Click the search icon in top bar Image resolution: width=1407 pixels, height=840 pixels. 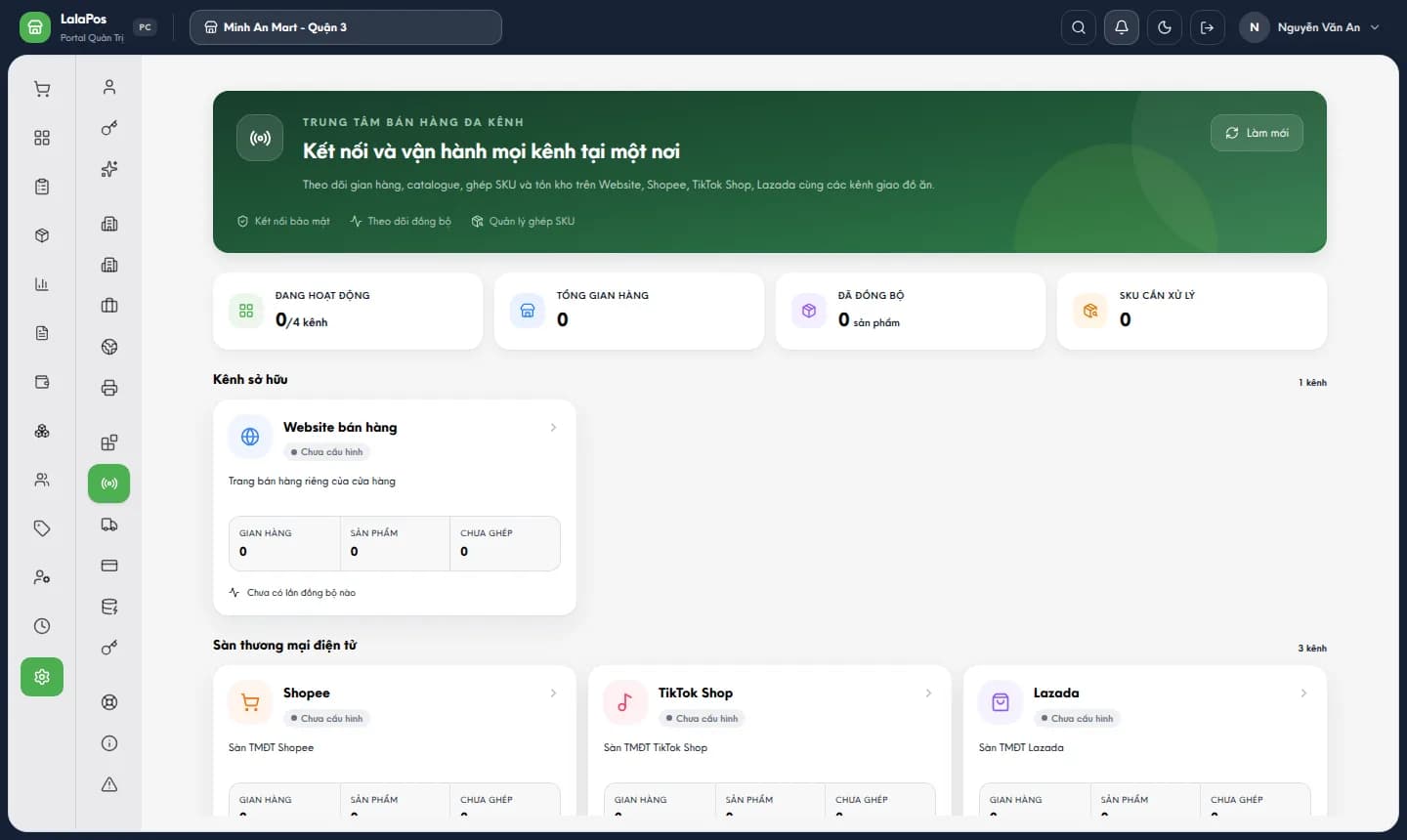click(x=1079, y=27)
